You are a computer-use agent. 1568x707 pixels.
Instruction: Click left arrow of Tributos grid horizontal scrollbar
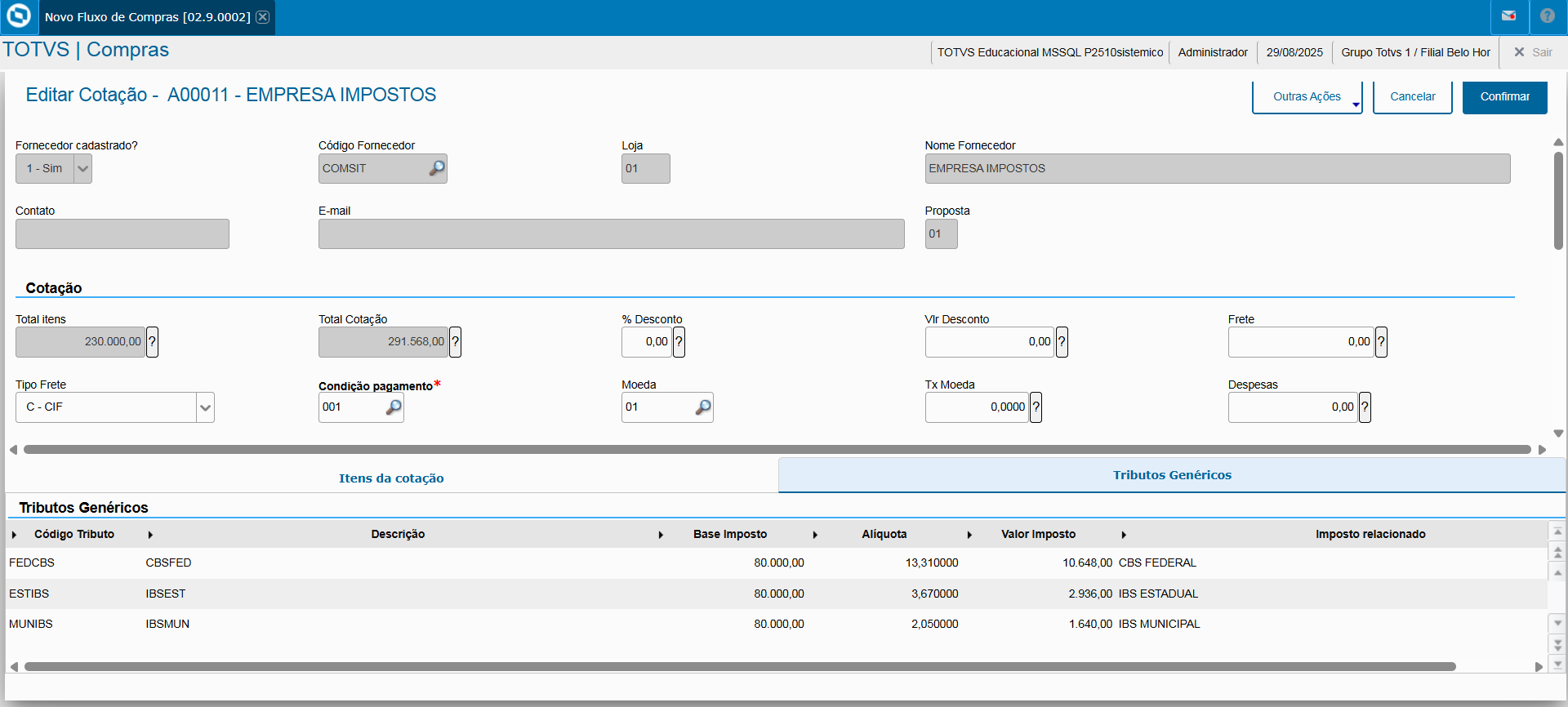tap(14, 667)
